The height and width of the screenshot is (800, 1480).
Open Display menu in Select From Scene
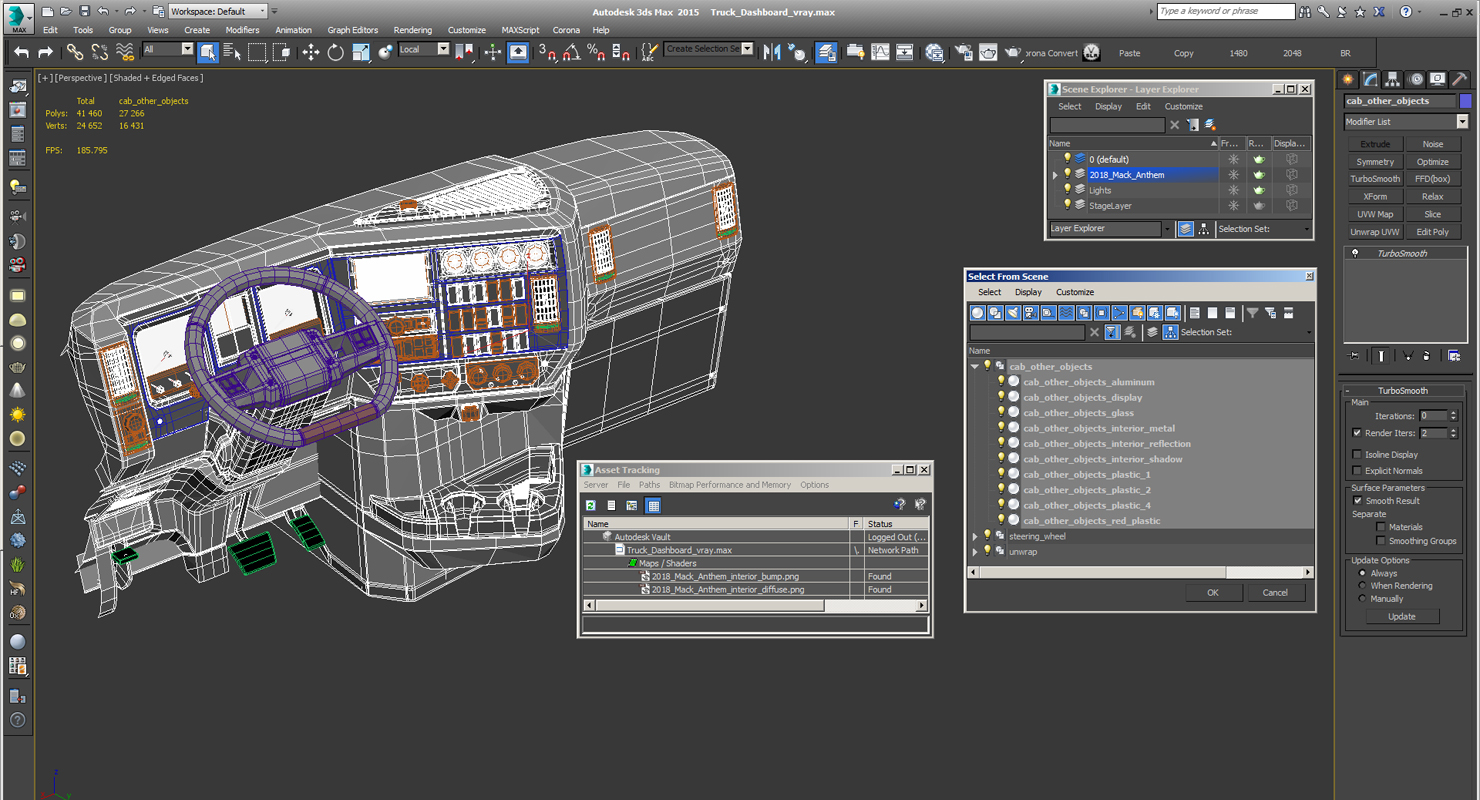click(1028, 292)
